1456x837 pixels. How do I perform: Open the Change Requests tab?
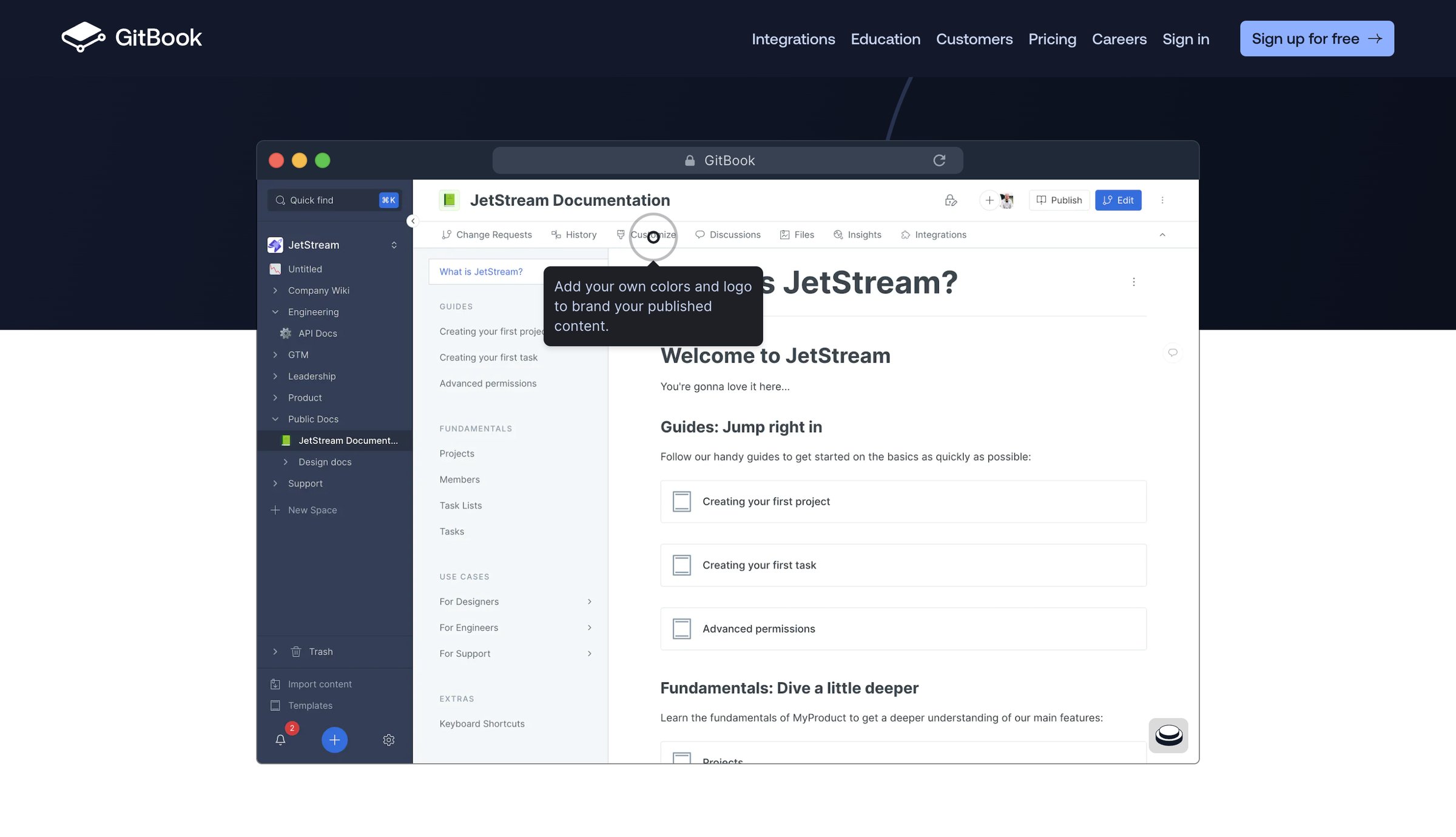pyautogui.click(x=487, y=235)
